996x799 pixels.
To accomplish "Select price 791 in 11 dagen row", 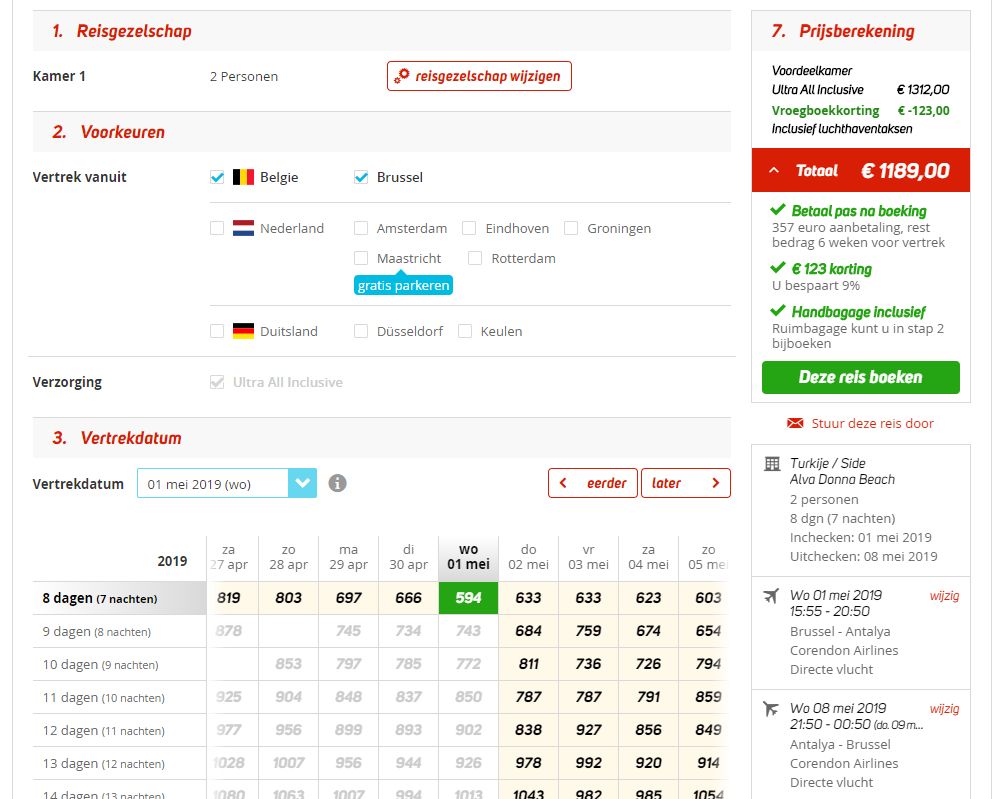I will click(x=649, y=697).
